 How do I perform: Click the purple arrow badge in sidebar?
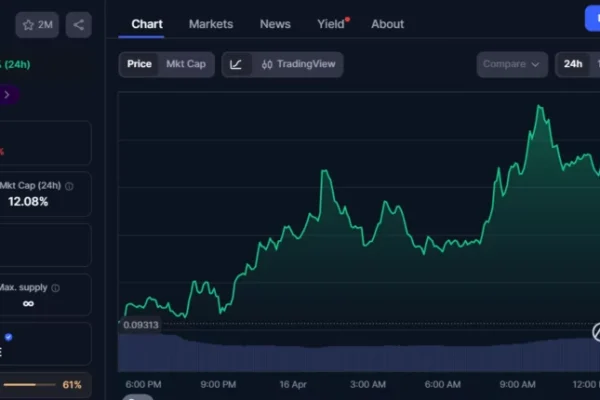8,95
